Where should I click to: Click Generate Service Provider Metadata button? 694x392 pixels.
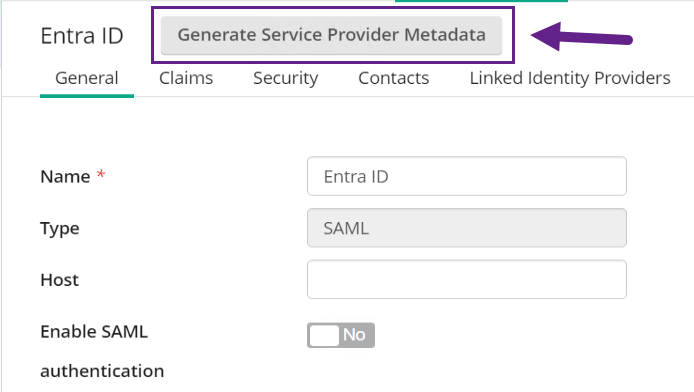pos(331,35)
